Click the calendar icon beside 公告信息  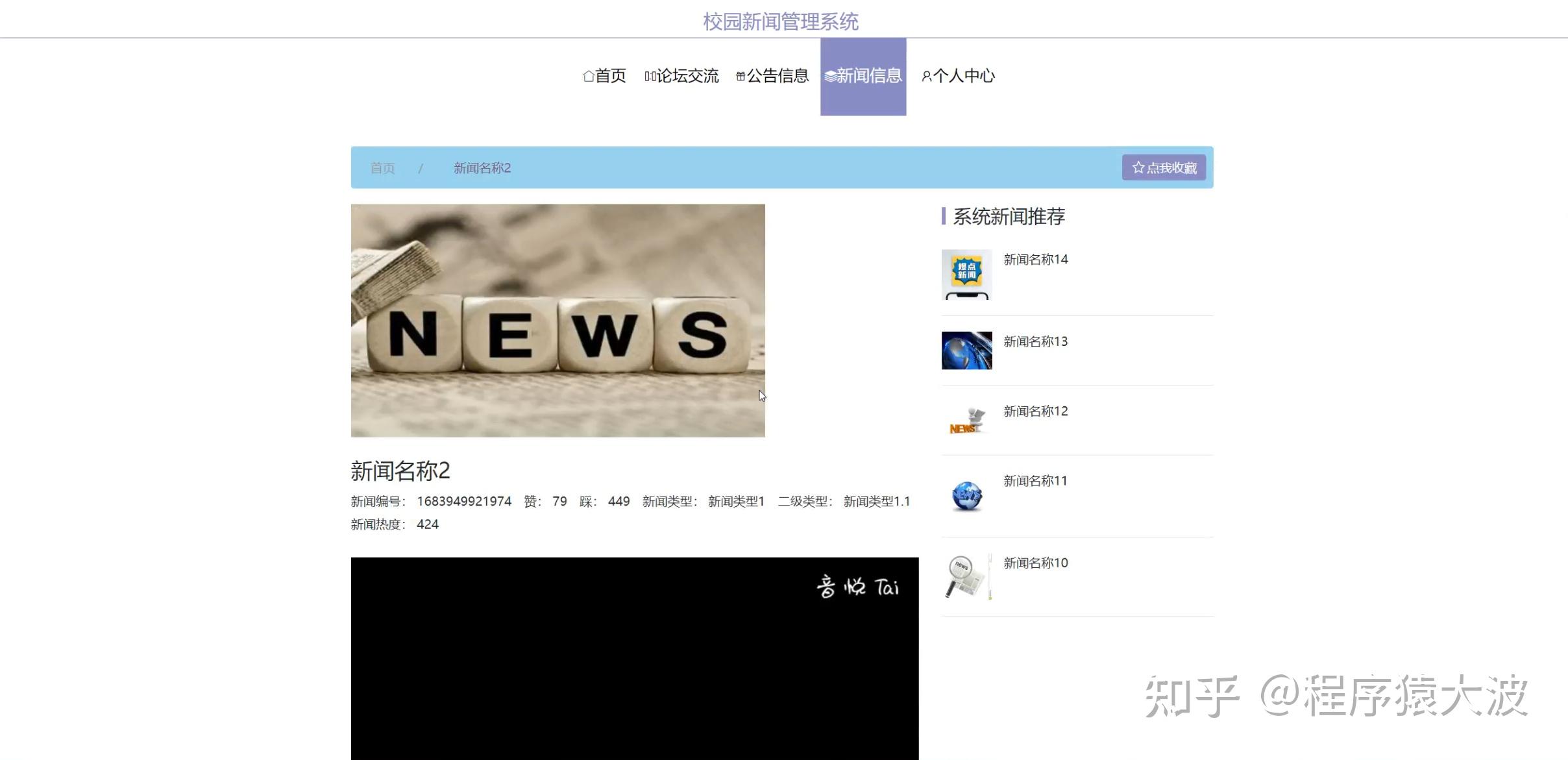[740, 77]
